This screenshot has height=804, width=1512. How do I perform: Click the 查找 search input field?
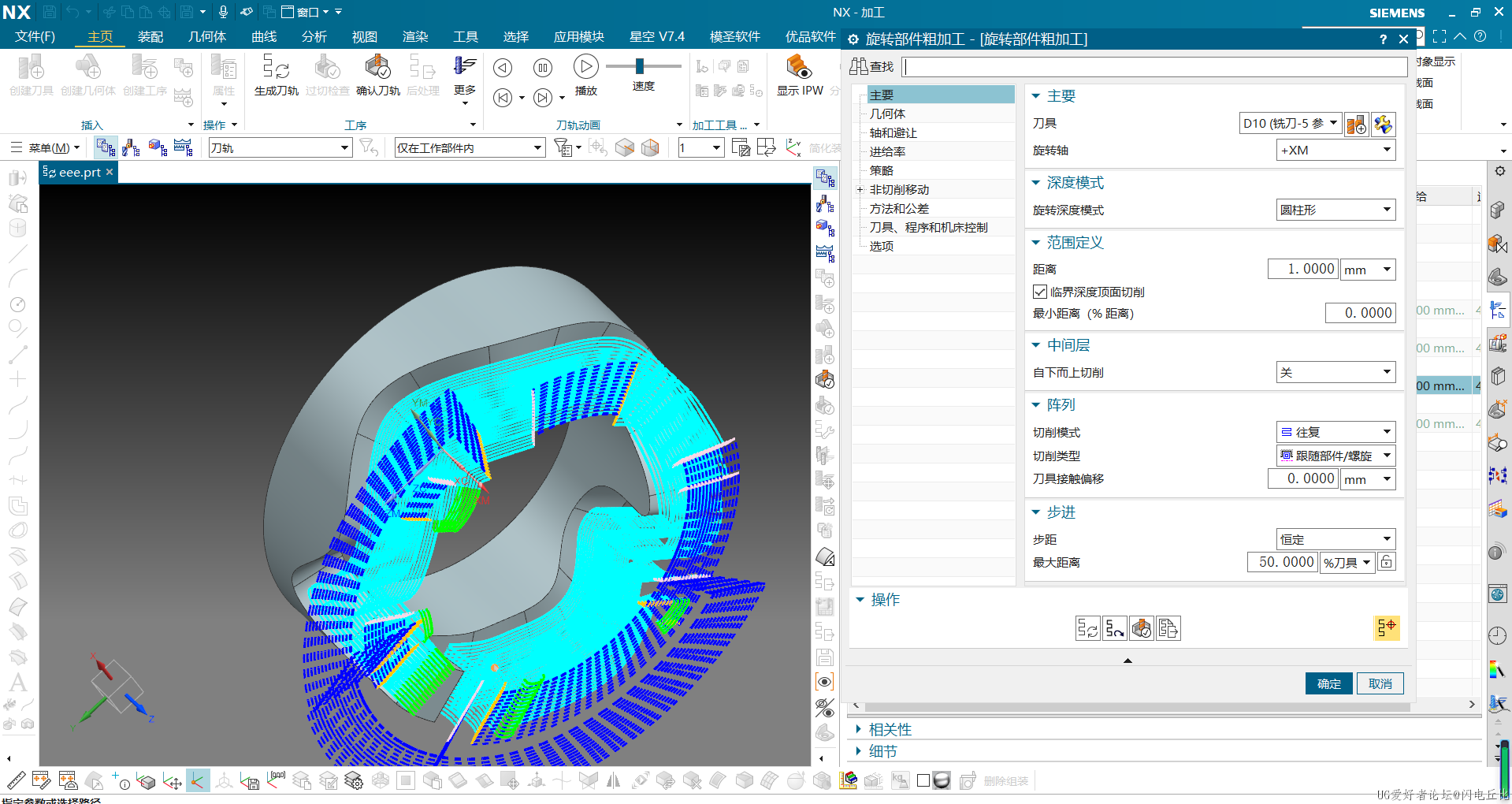coord(1155,66)
